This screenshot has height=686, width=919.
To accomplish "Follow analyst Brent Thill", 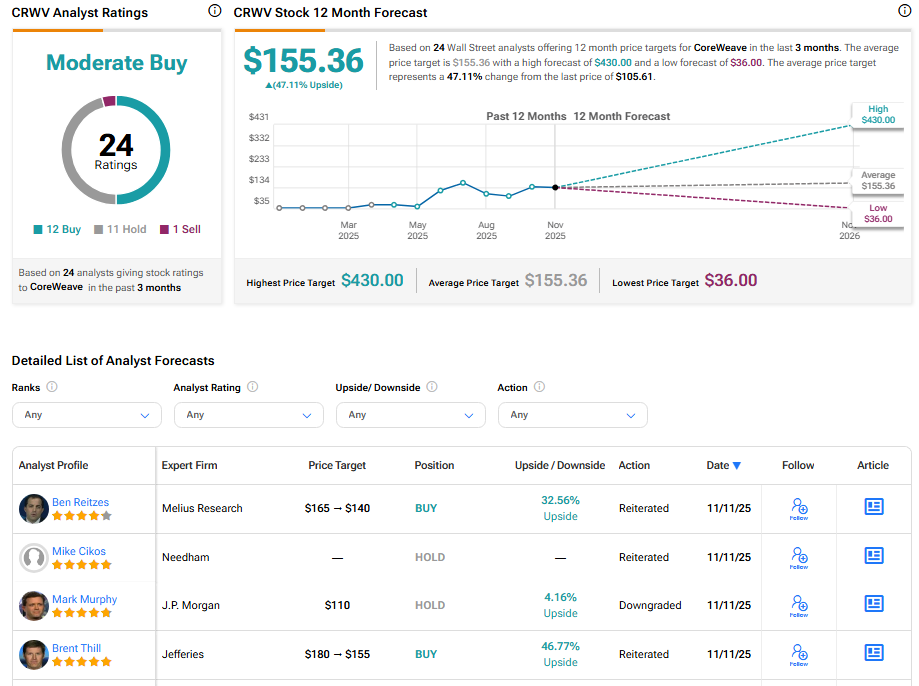I will click(798, 655).
